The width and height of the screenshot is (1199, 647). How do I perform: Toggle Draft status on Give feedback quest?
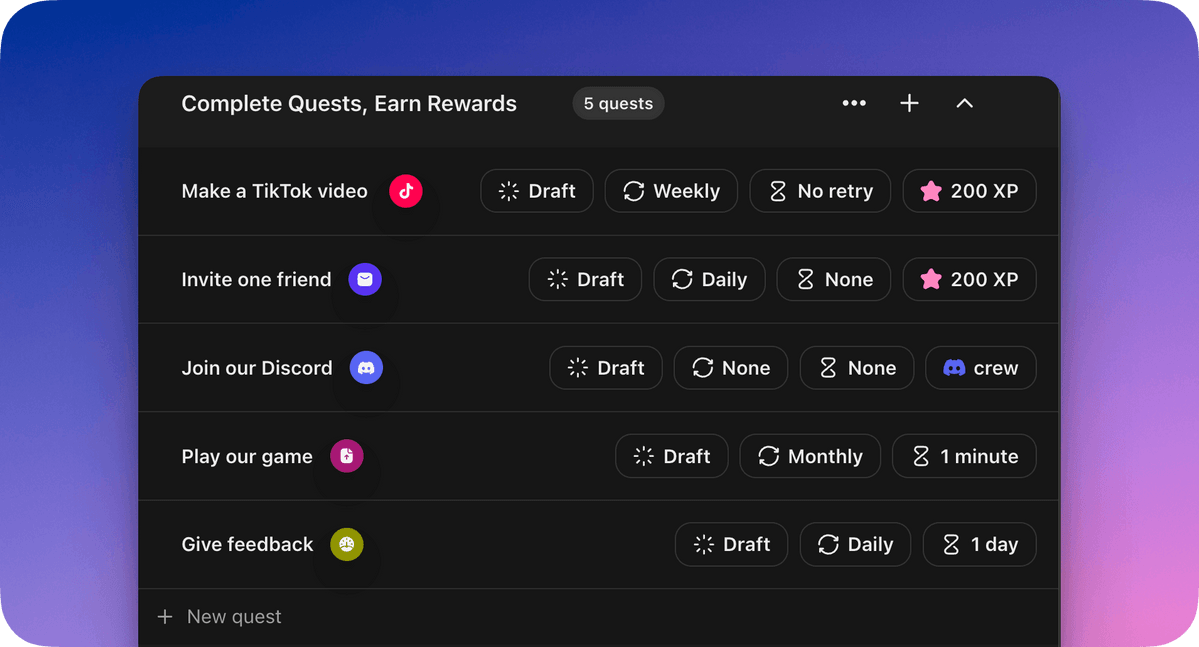[731, 544]
